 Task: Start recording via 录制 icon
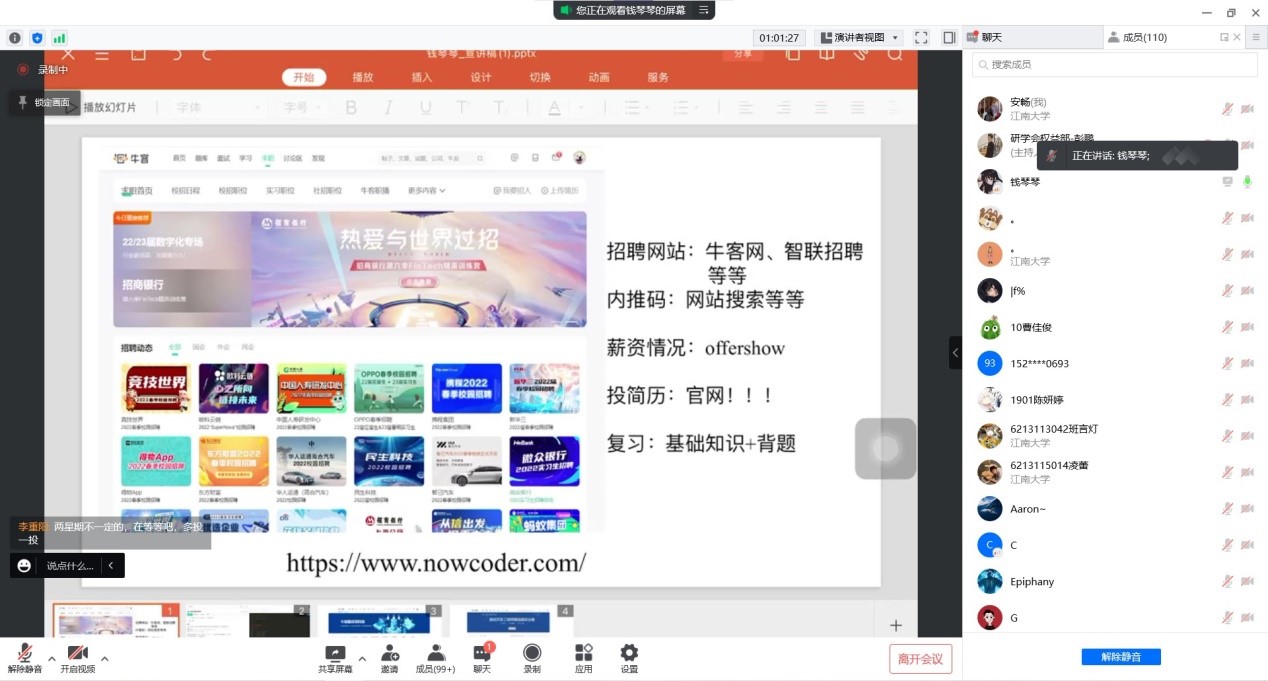pos(532,653)
